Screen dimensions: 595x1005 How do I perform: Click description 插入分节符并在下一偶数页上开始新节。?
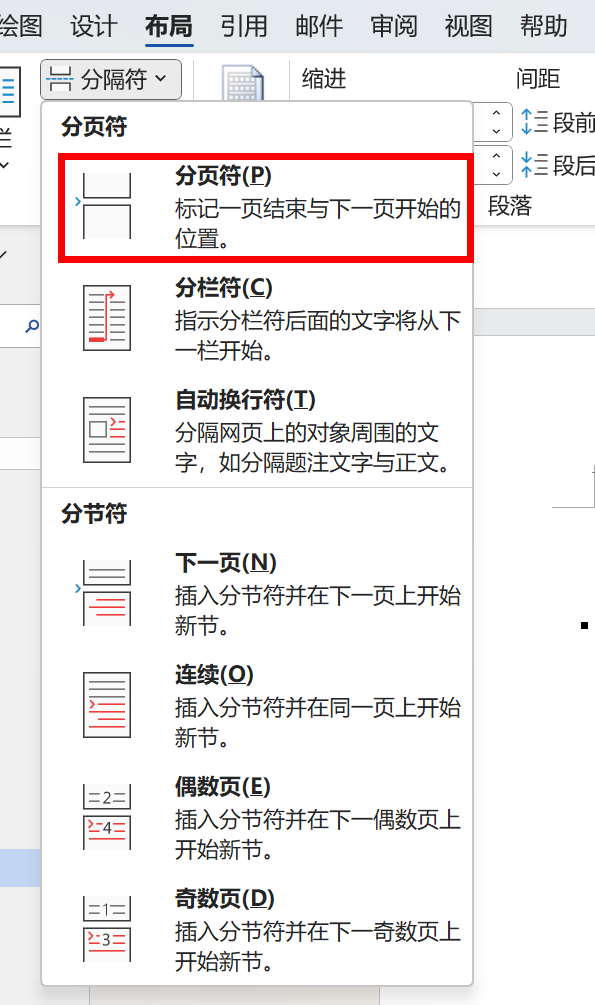point(318,835)
